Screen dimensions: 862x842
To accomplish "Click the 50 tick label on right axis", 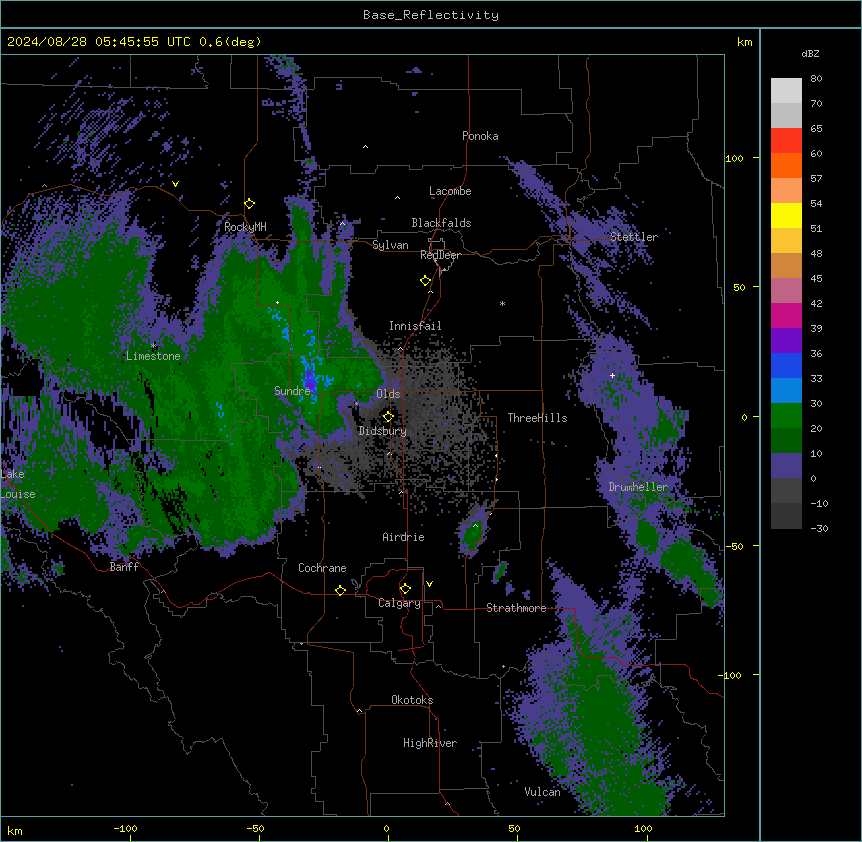I will tap(739, 287).
